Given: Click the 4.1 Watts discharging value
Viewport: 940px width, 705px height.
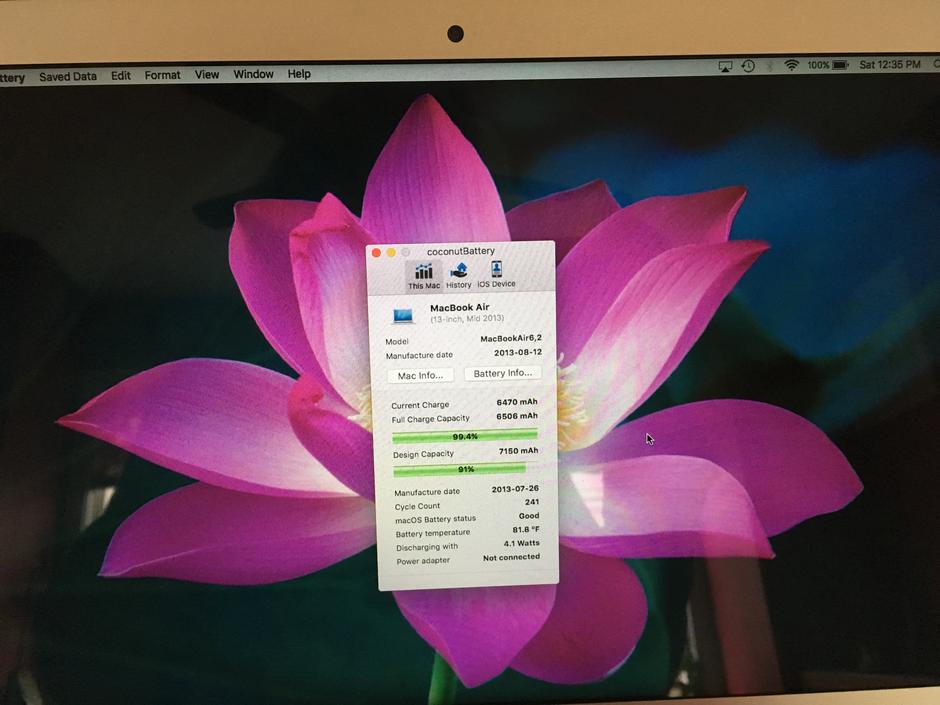Looking at the screenshot, I should 522,543.
